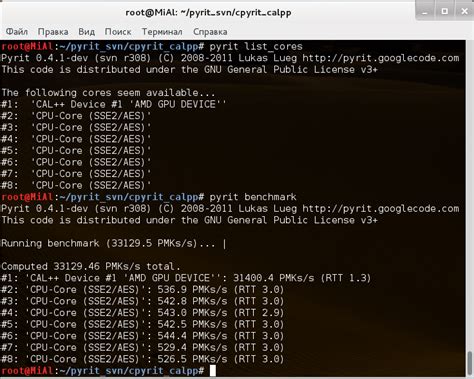Click the window title root@MiAl
Image resolution: width=474 pixels, height=379 pixels.
pos(208,13)
